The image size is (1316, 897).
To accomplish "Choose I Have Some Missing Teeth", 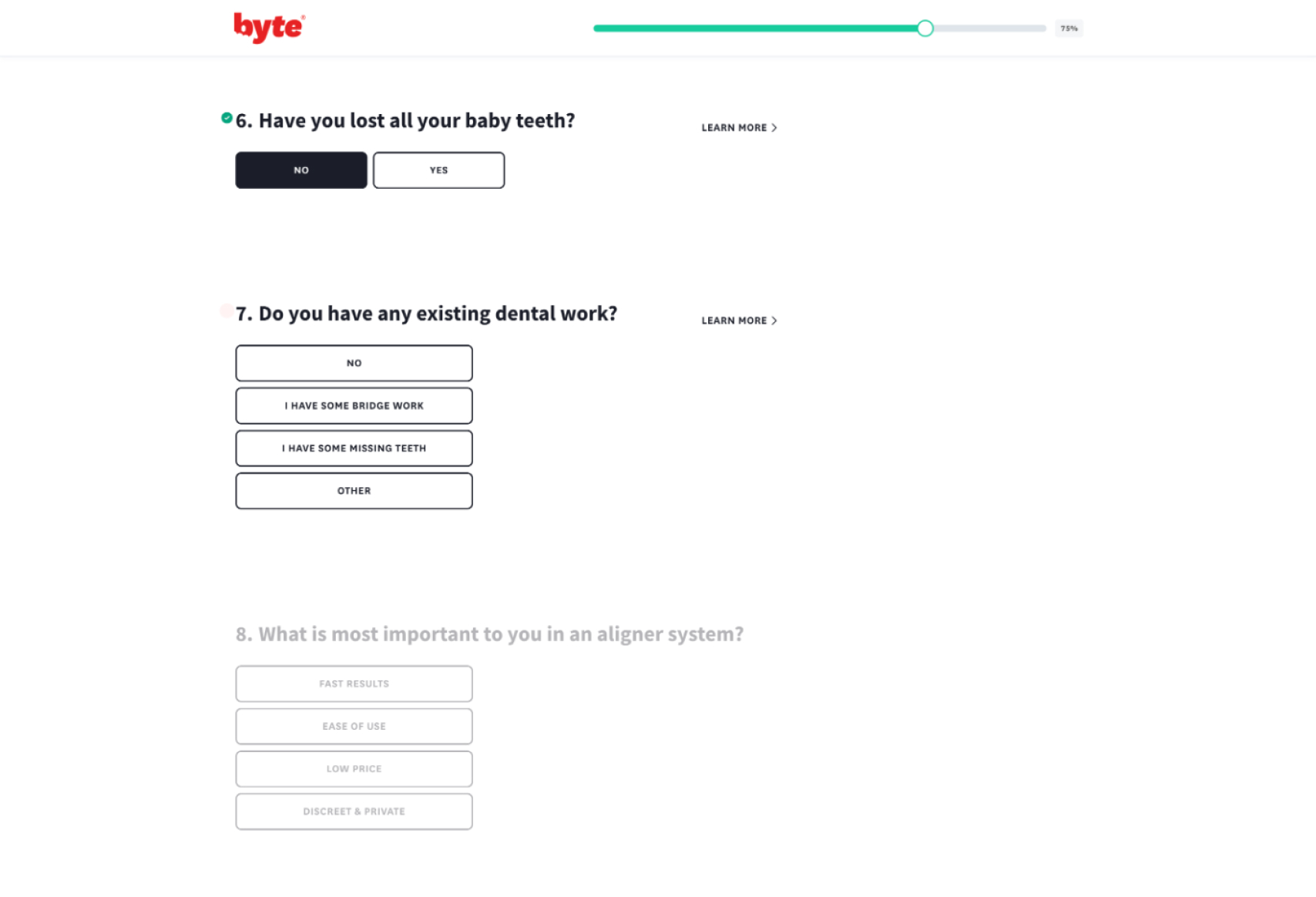I will pyautogui.click(x=354, y=448).
